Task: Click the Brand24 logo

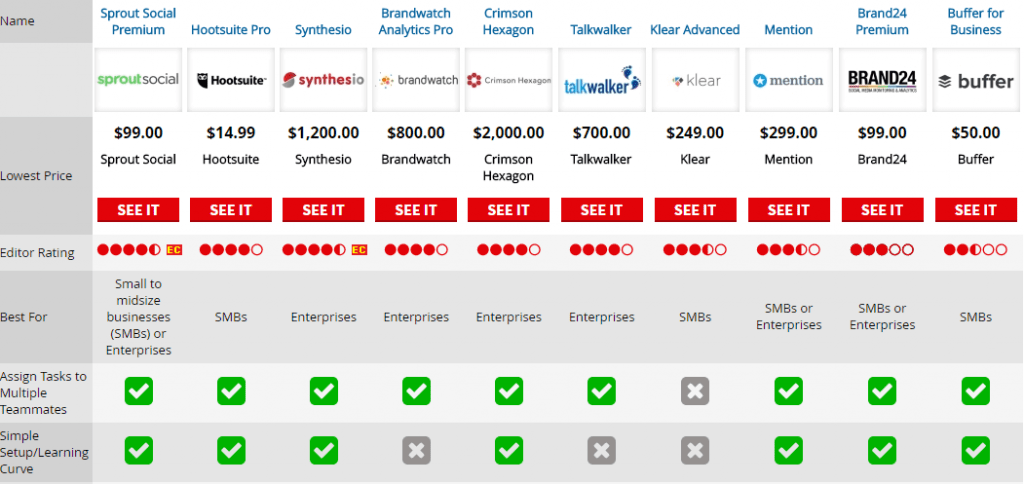Action: (881, 80)
